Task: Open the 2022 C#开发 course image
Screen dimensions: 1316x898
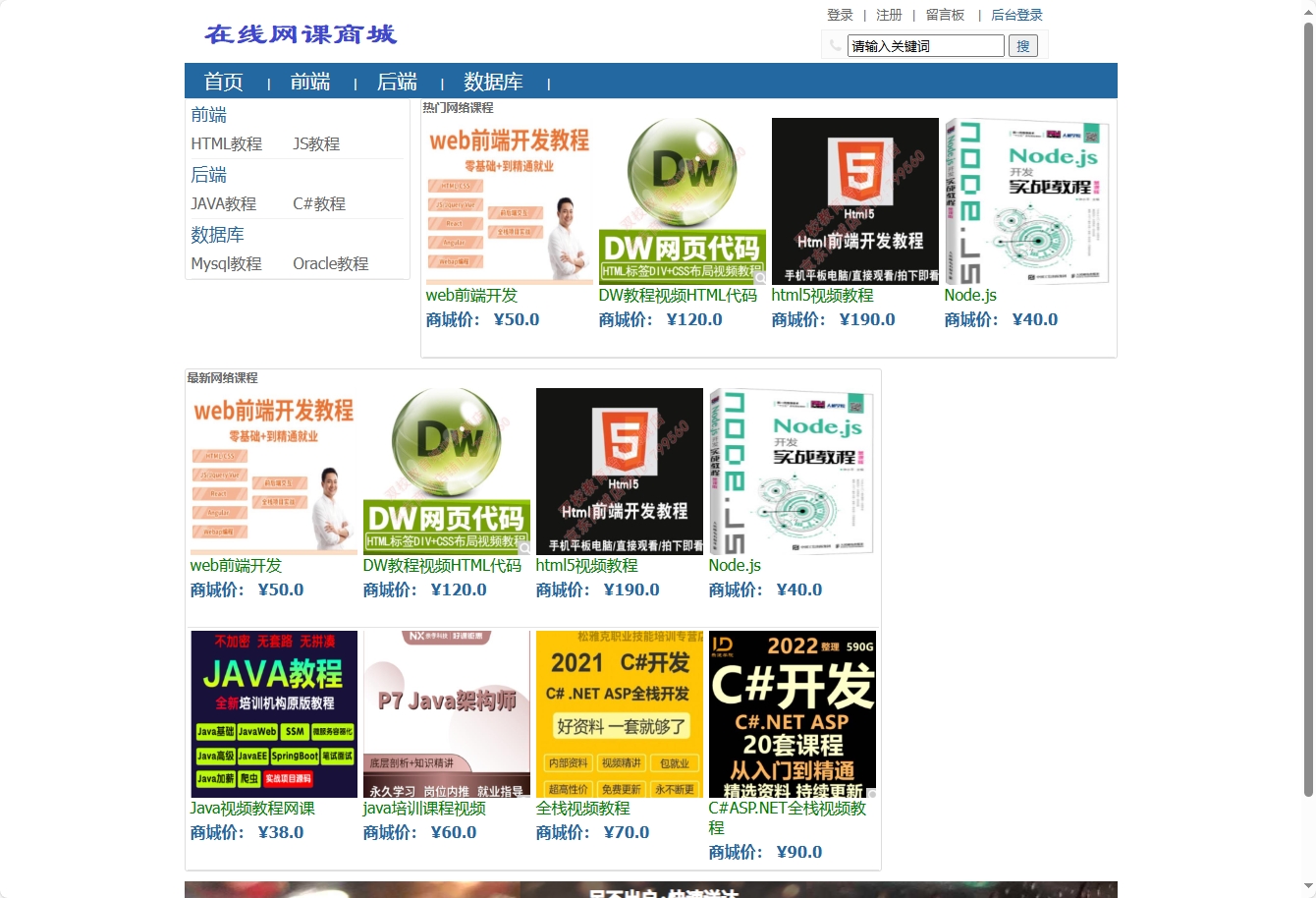Action: (x=793, y=714)
